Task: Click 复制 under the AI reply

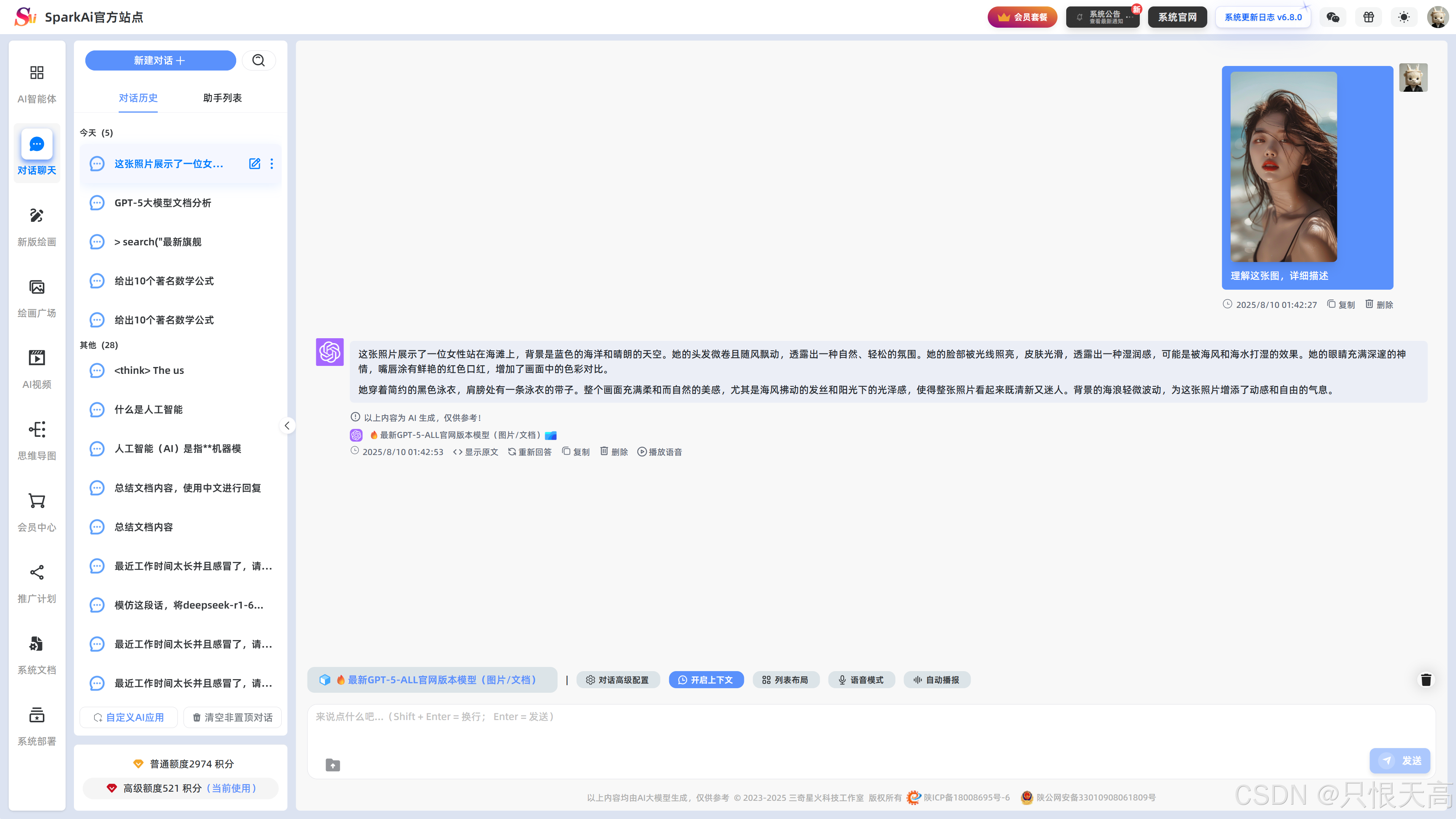Action: coord(576,452)
